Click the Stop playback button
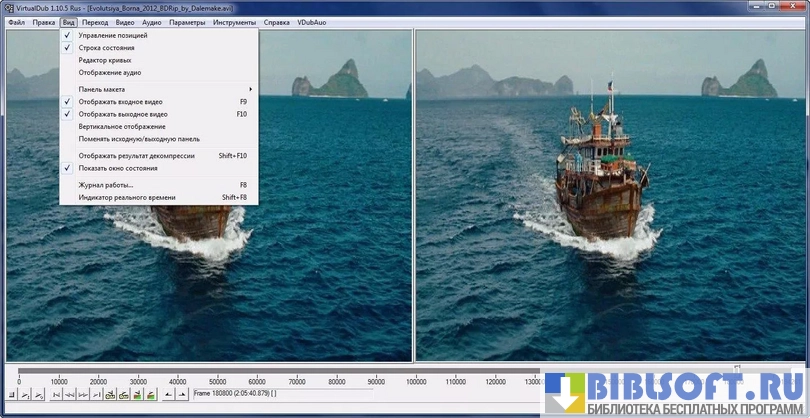 coord(11,395)
